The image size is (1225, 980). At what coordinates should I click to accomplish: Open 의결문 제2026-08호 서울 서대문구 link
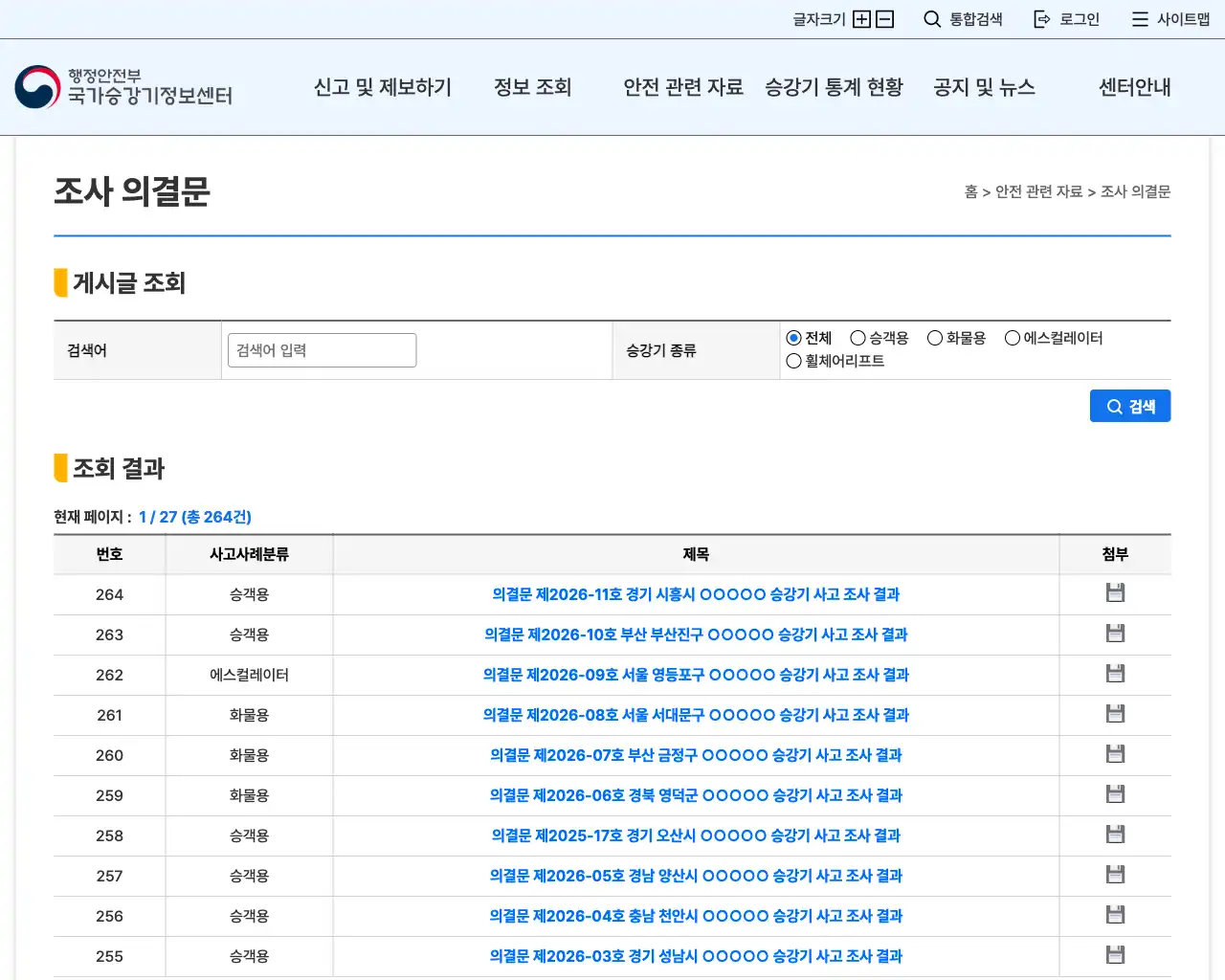click(x=696, y=715)
